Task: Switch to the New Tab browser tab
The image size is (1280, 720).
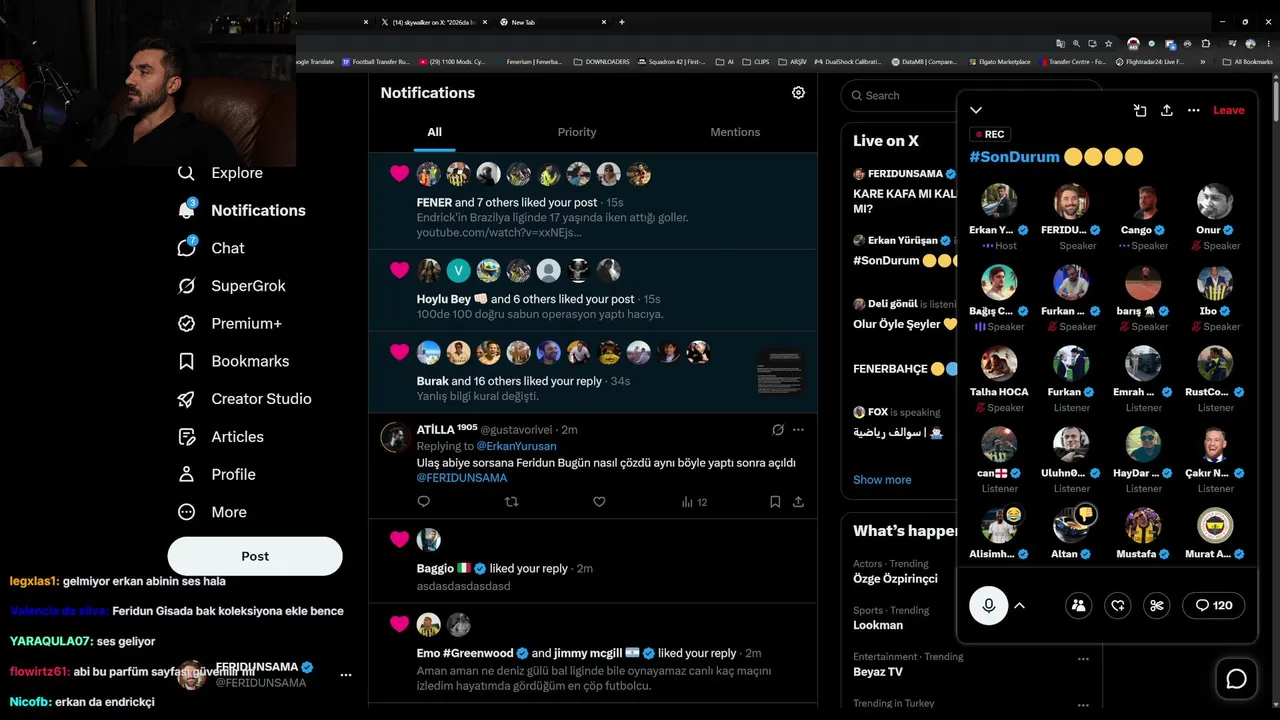Action: 553,22
